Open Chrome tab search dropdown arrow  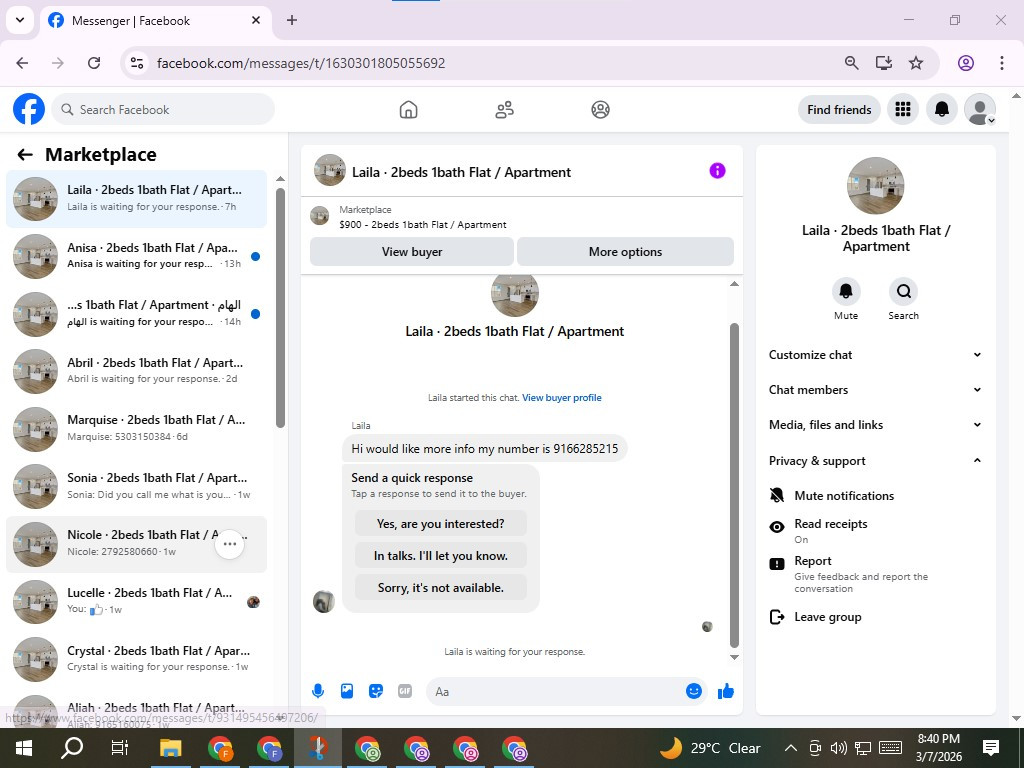(20, 20)
